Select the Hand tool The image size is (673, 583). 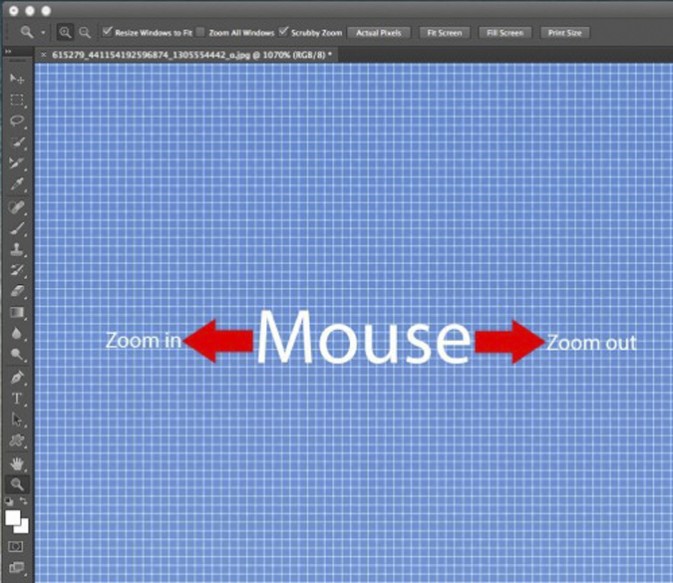click(17, 463)
